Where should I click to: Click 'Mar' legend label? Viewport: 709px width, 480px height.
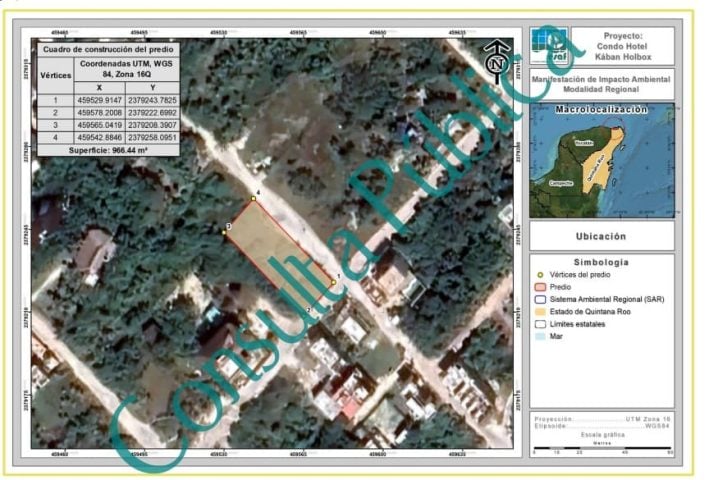pos(556,336)
